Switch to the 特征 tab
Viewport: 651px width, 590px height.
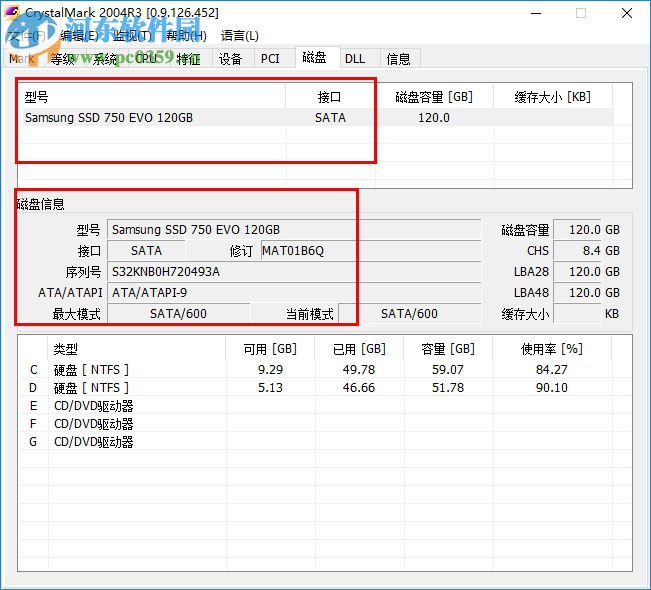pyautogui.click(x=188, y=59)
